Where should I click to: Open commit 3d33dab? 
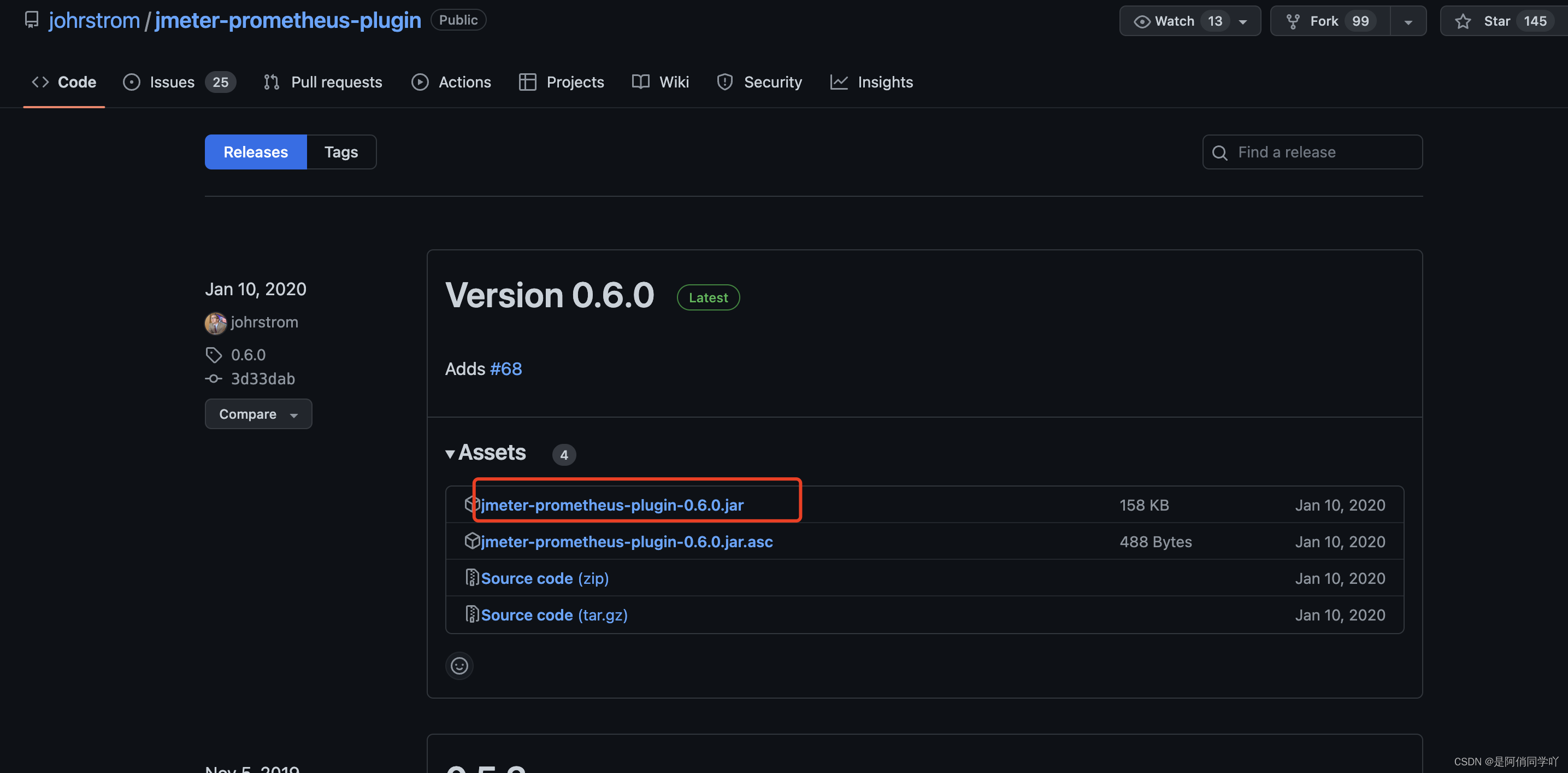pyautogui.click(x=262, y=378)
